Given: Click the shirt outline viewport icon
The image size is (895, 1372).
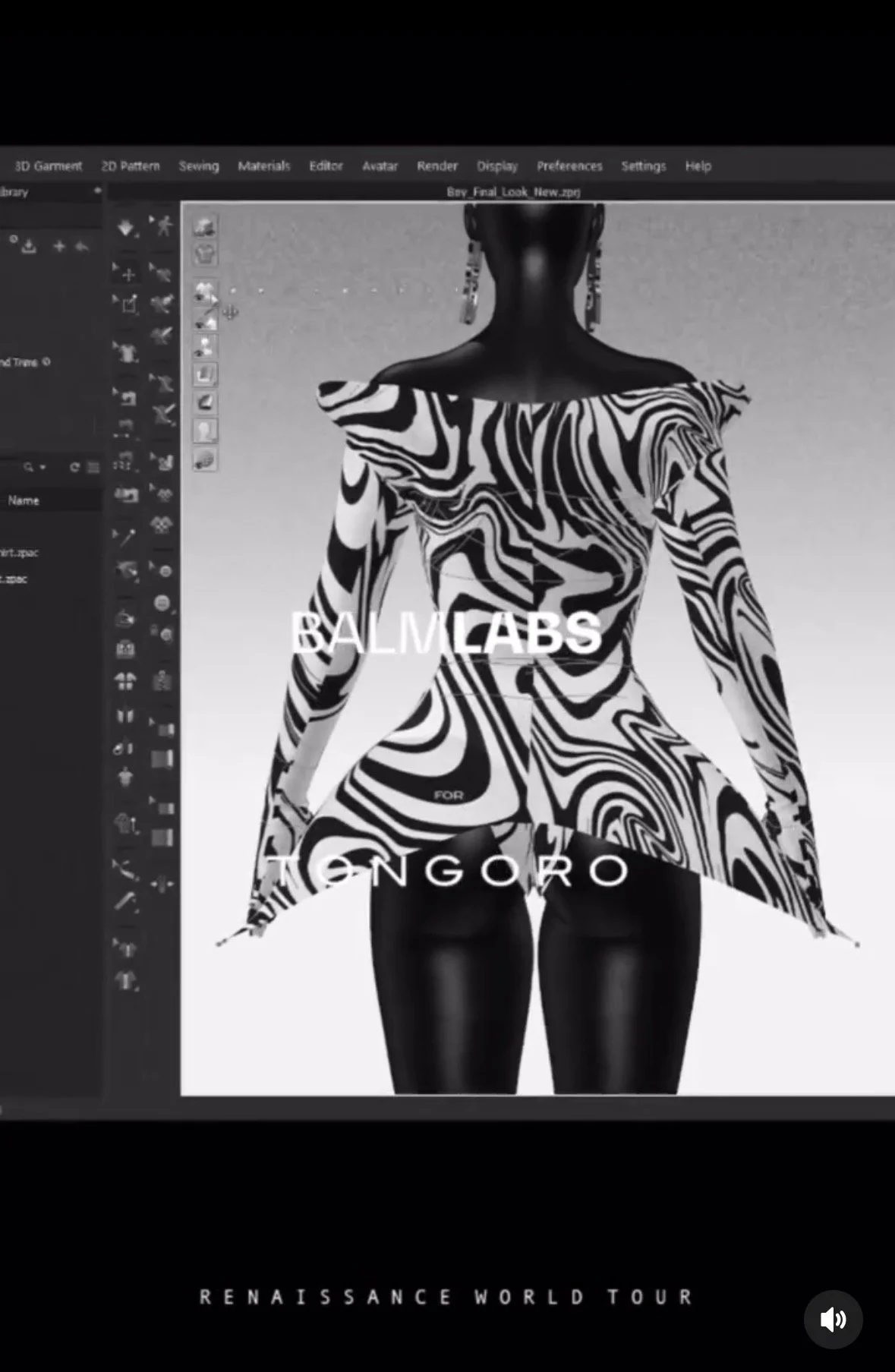Looking at the screenshot, I should click(204, 254).
